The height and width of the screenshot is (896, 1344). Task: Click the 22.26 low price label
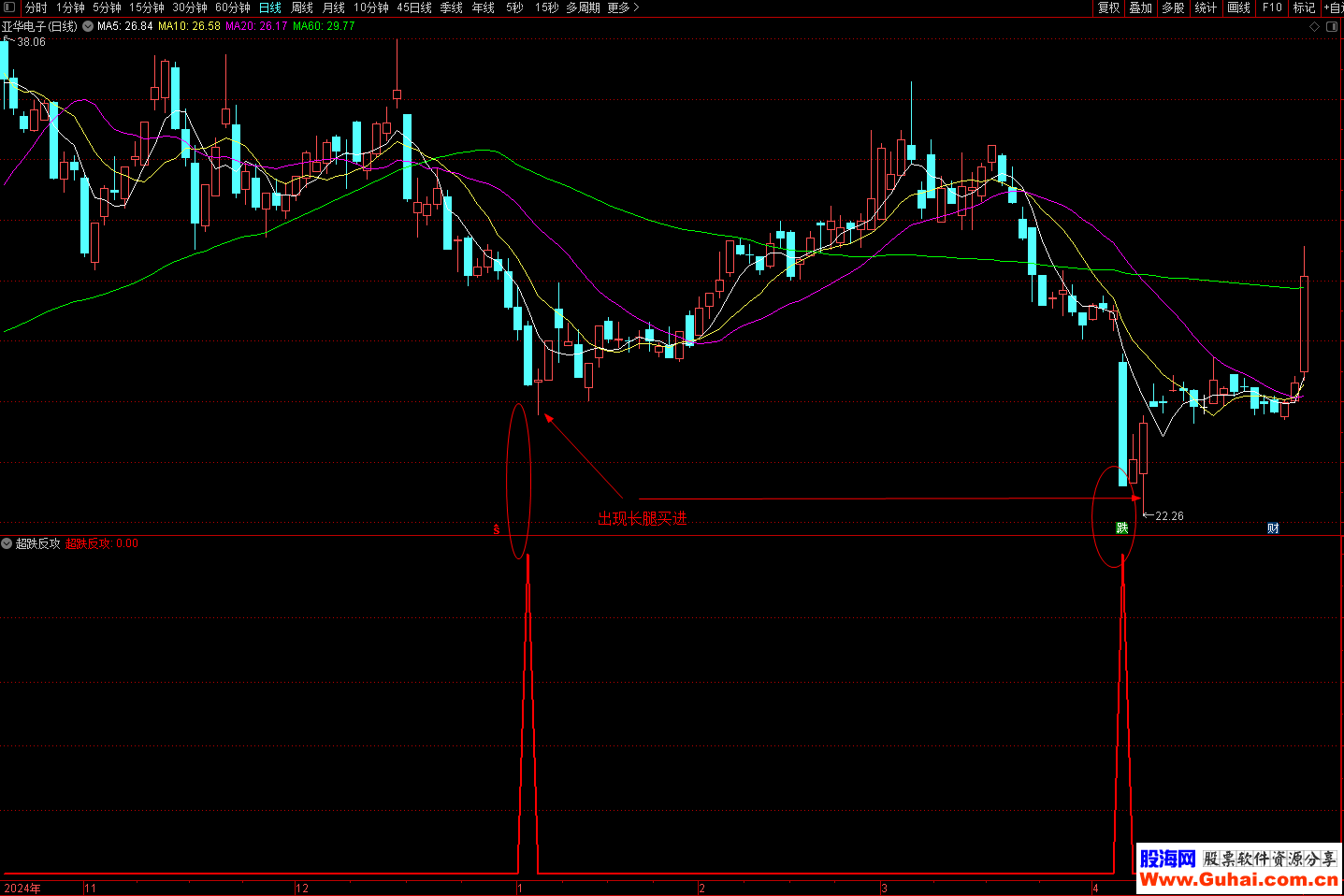(x=1169, y=516)
